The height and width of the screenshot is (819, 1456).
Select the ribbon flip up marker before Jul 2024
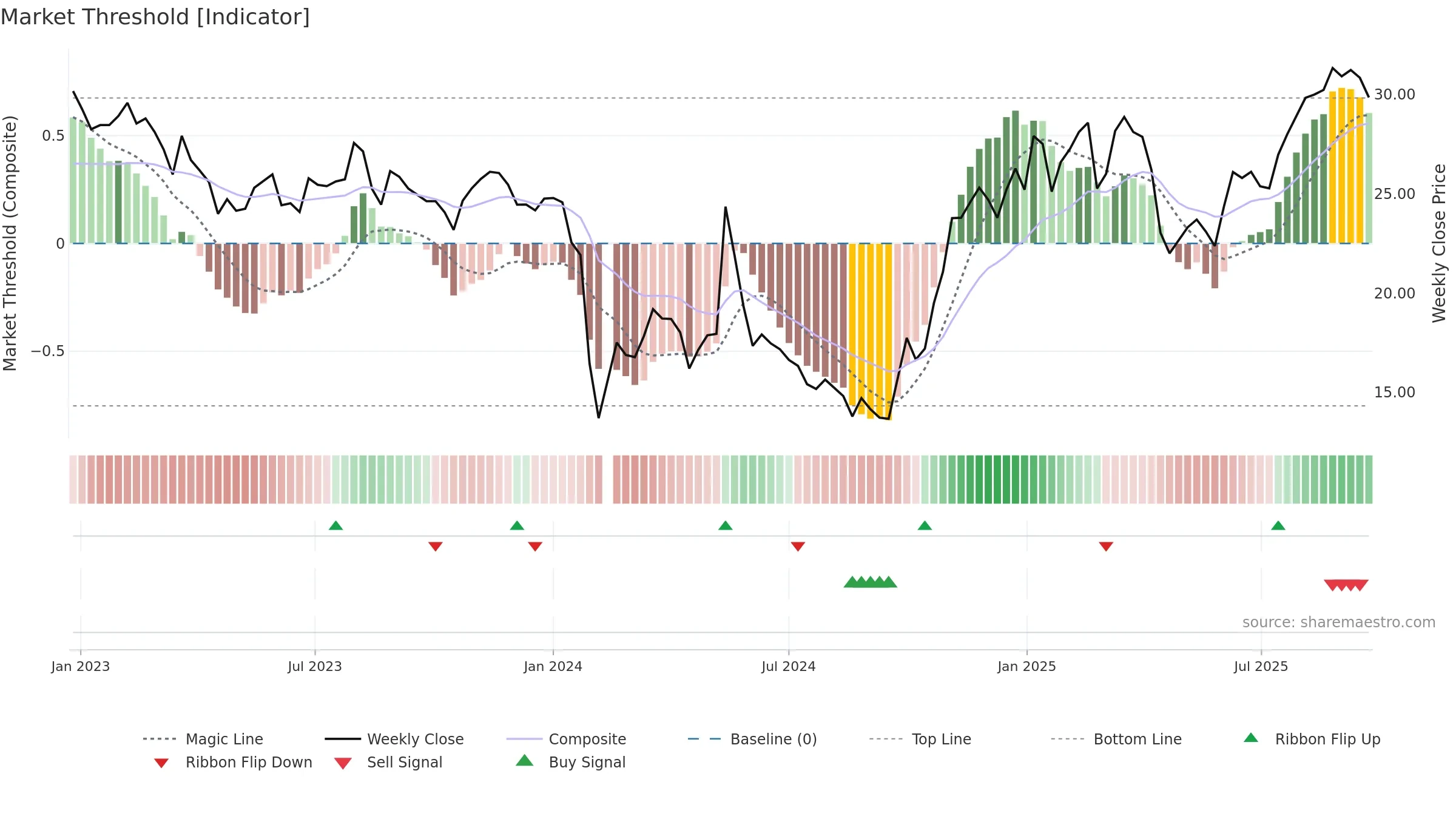[726, 525]
